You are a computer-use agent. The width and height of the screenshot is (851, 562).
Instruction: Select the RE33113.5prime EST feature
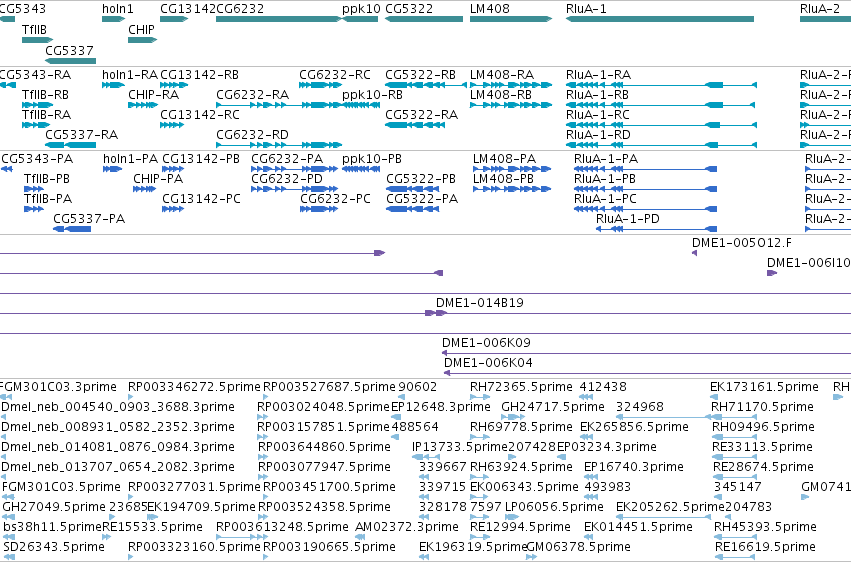[734, 457]
